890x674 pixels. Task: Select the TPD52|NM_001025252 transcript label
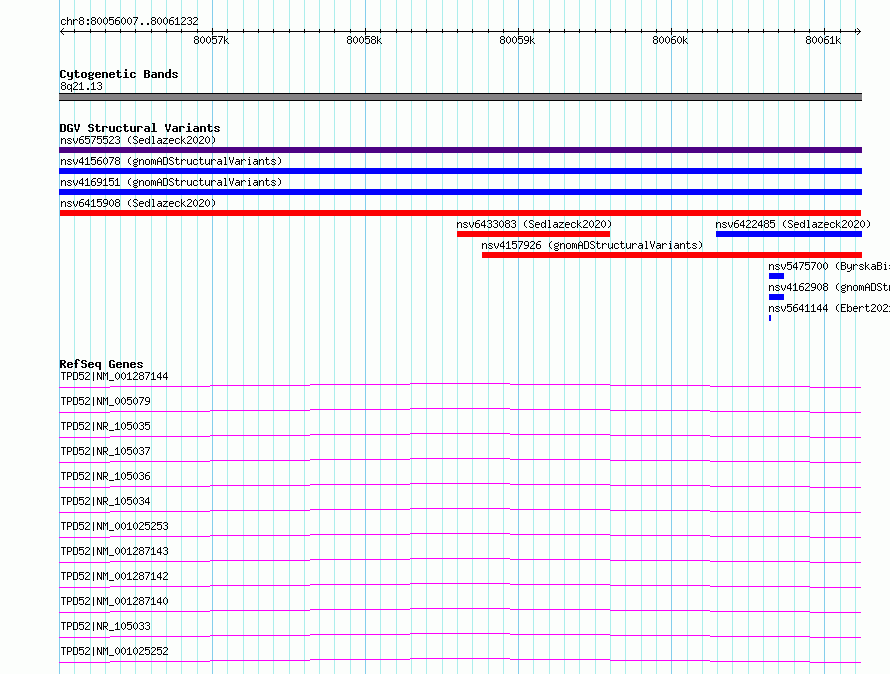114,651
